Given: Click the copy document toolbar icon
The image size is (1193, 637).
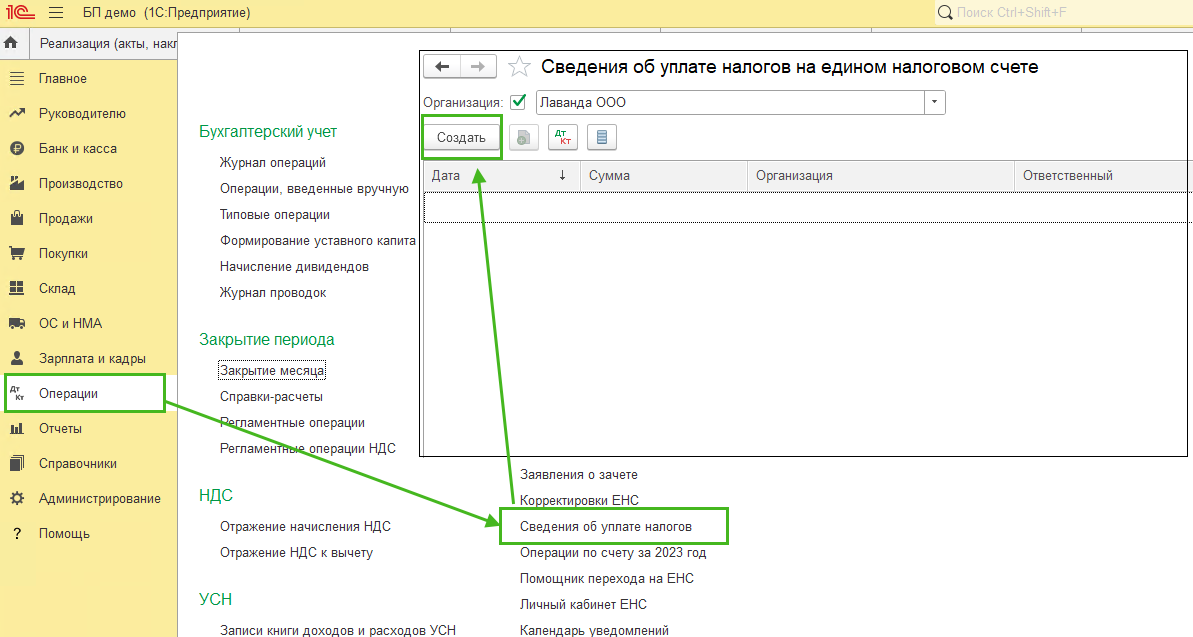Looking at the screenshot, I should coord(523,138).
